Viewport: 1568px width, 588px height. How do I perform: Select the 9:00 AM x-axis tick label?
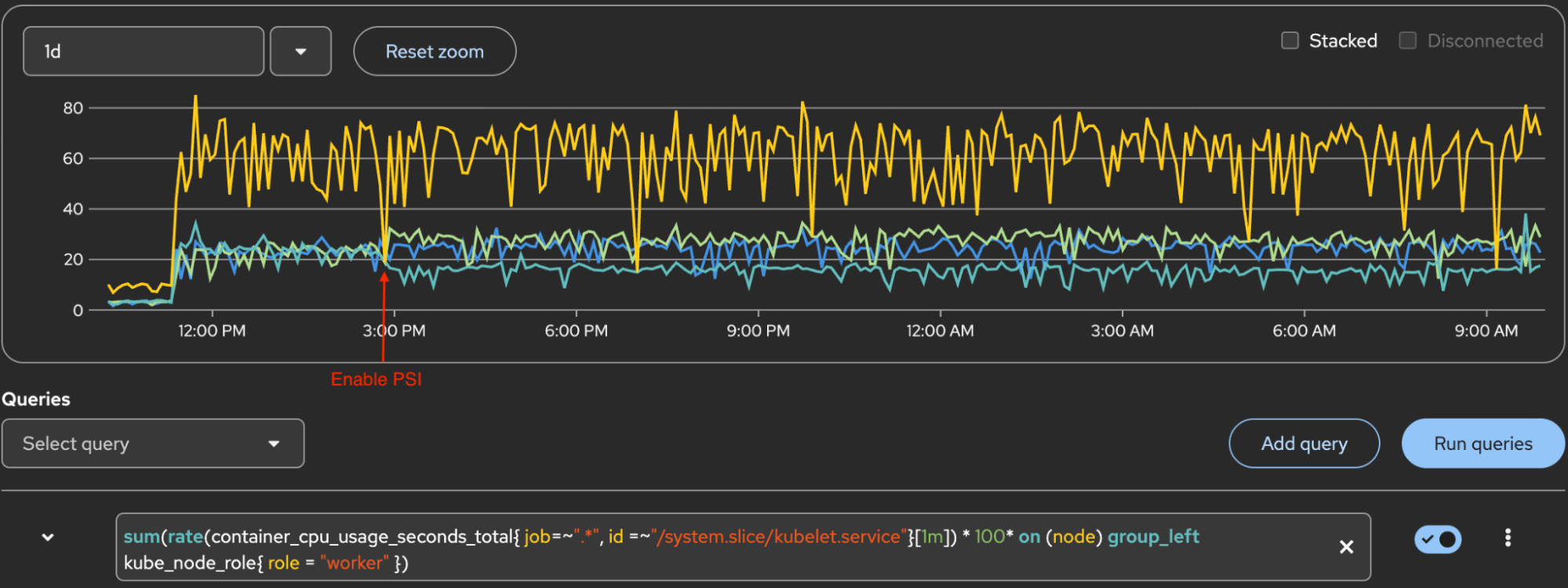click(x=1486, y=331)
